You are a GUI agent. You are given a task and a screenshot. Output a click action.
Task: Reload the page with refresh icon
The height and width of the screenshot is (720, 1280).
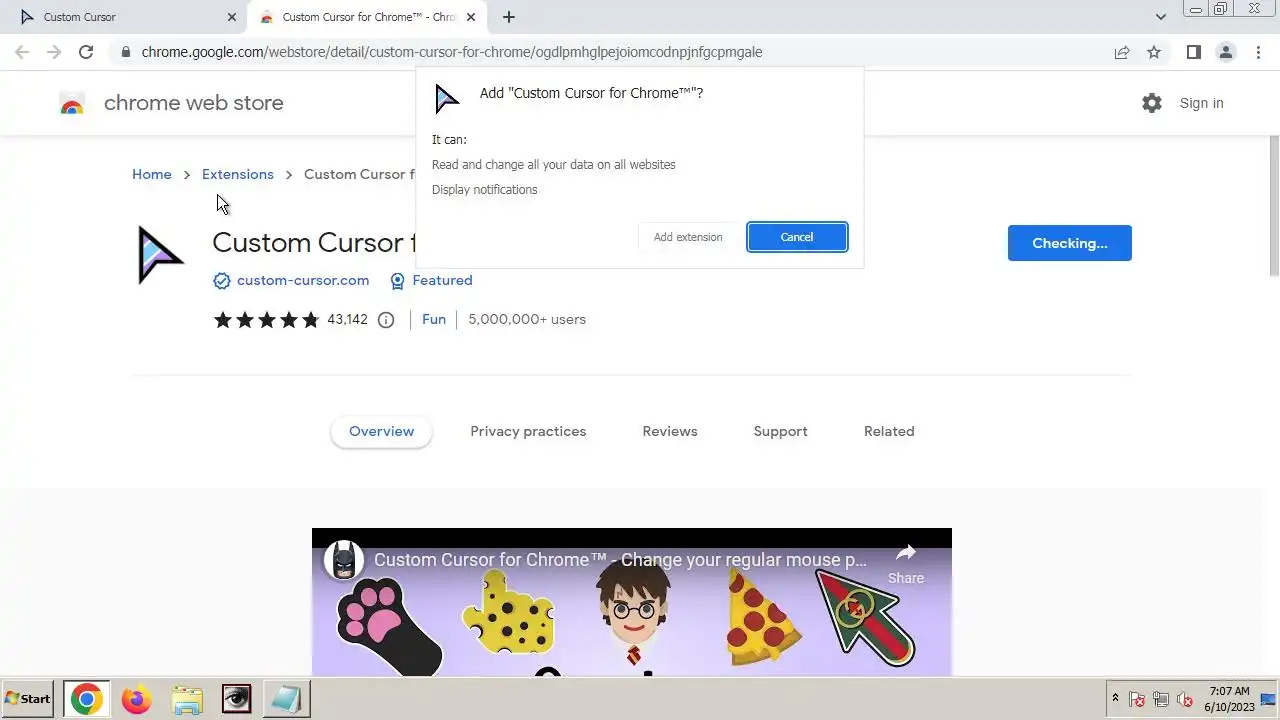[x=86, y=52]
